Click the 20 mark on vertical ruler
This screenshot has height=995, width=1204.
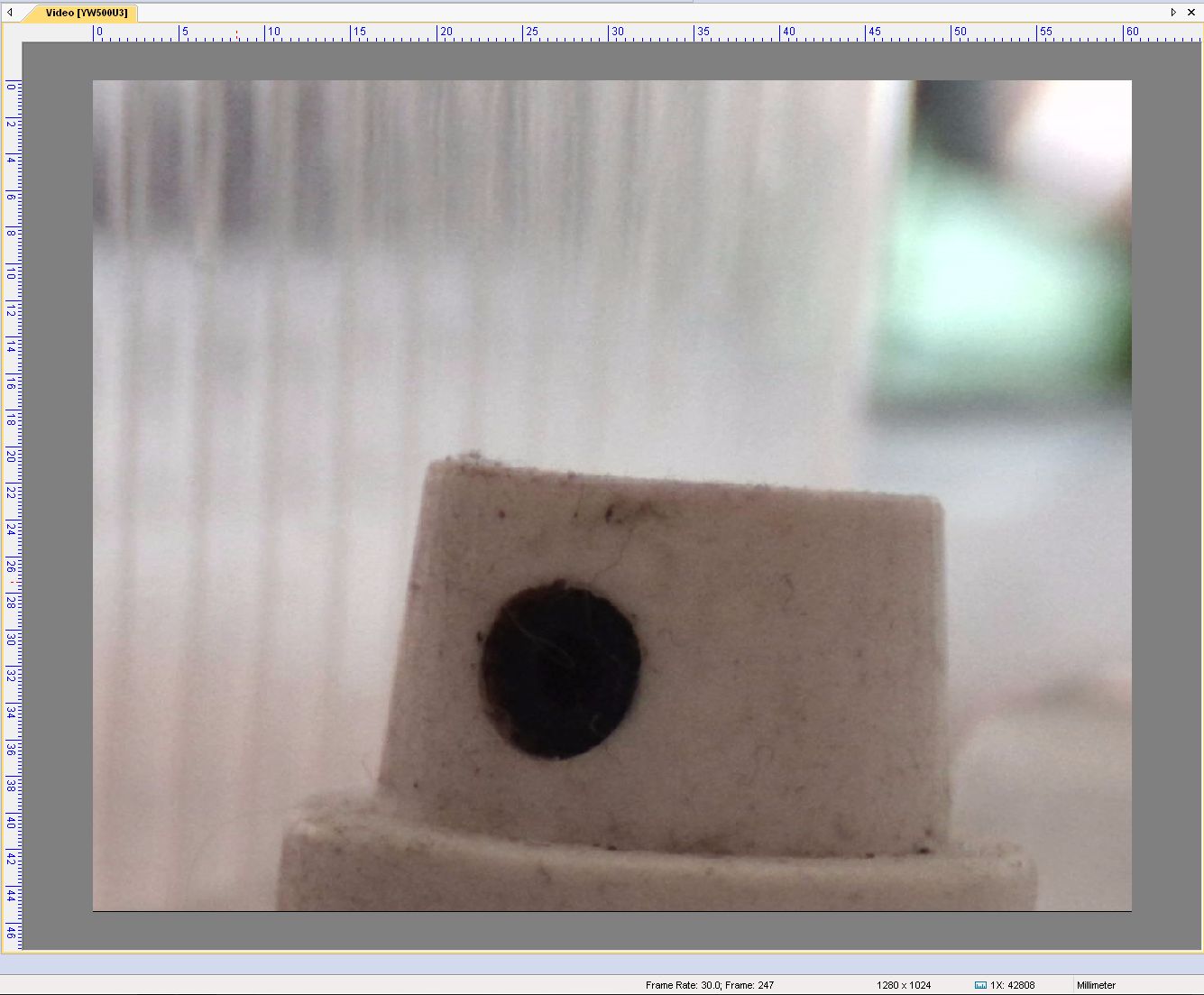coord(11,456)
